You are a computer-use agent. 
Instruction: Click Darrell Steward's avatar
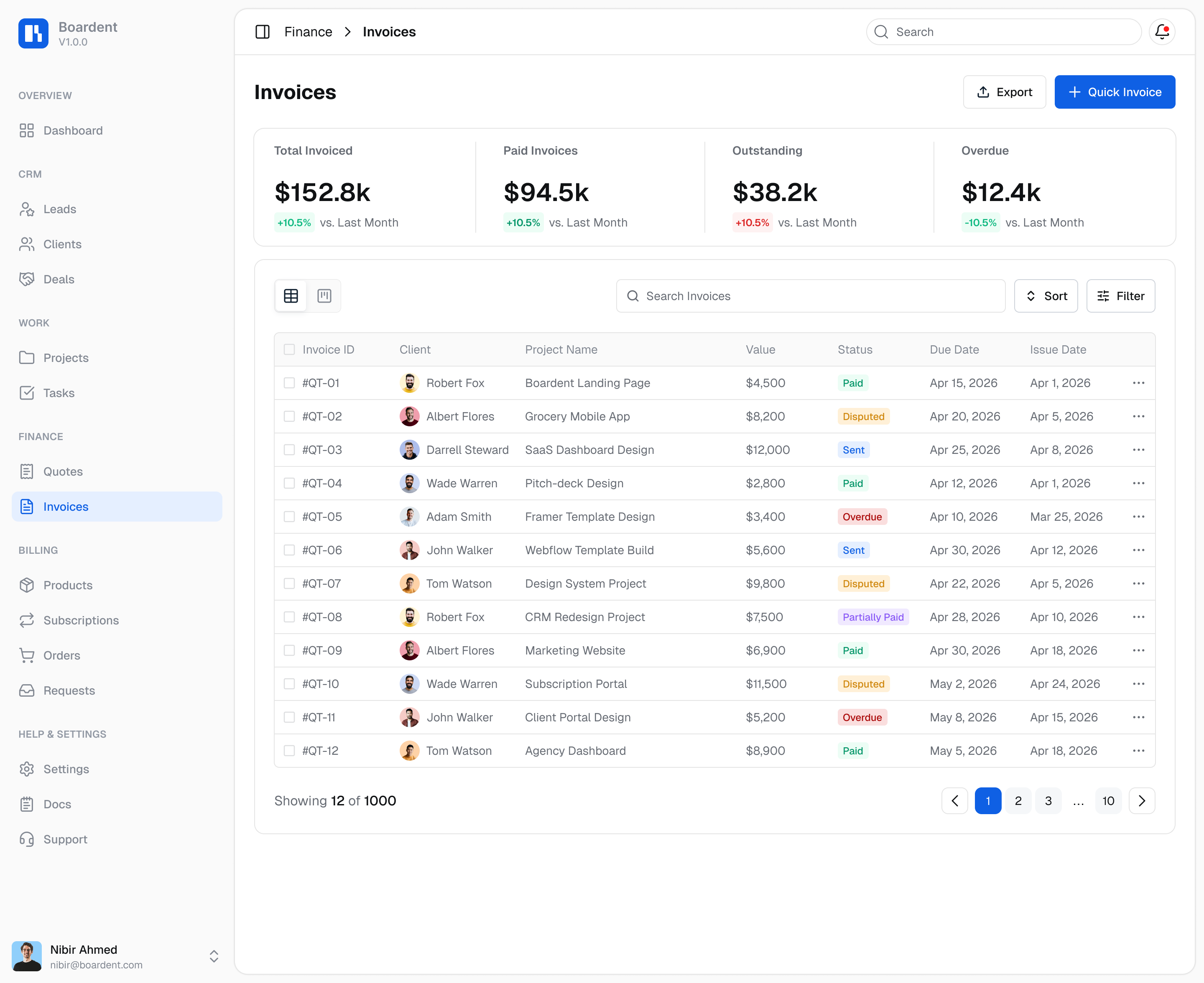pos(409,450)
